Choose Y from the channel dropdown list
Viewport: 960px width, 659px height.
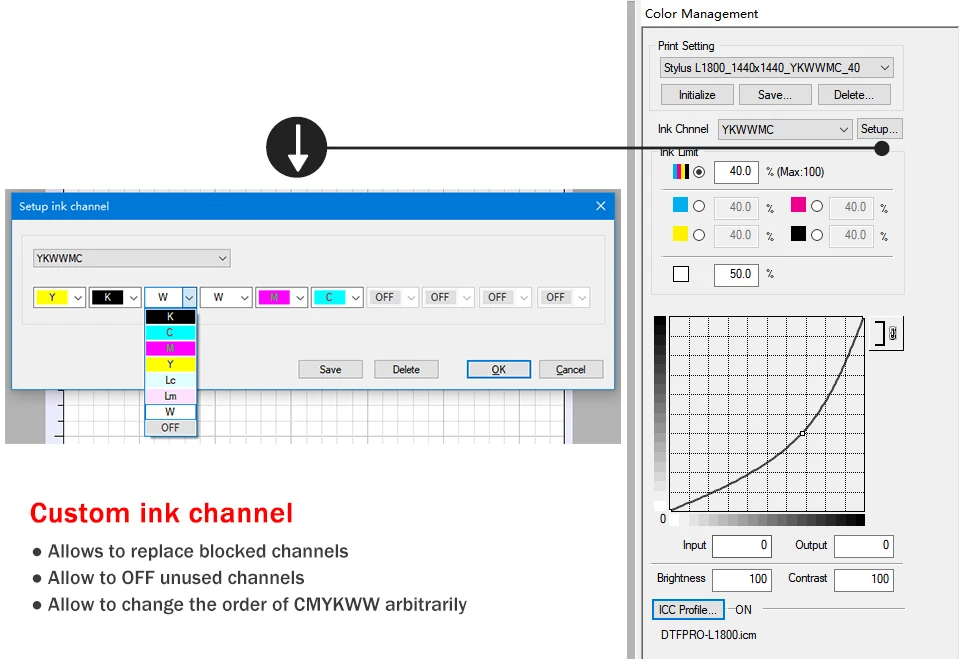[170, 364]
